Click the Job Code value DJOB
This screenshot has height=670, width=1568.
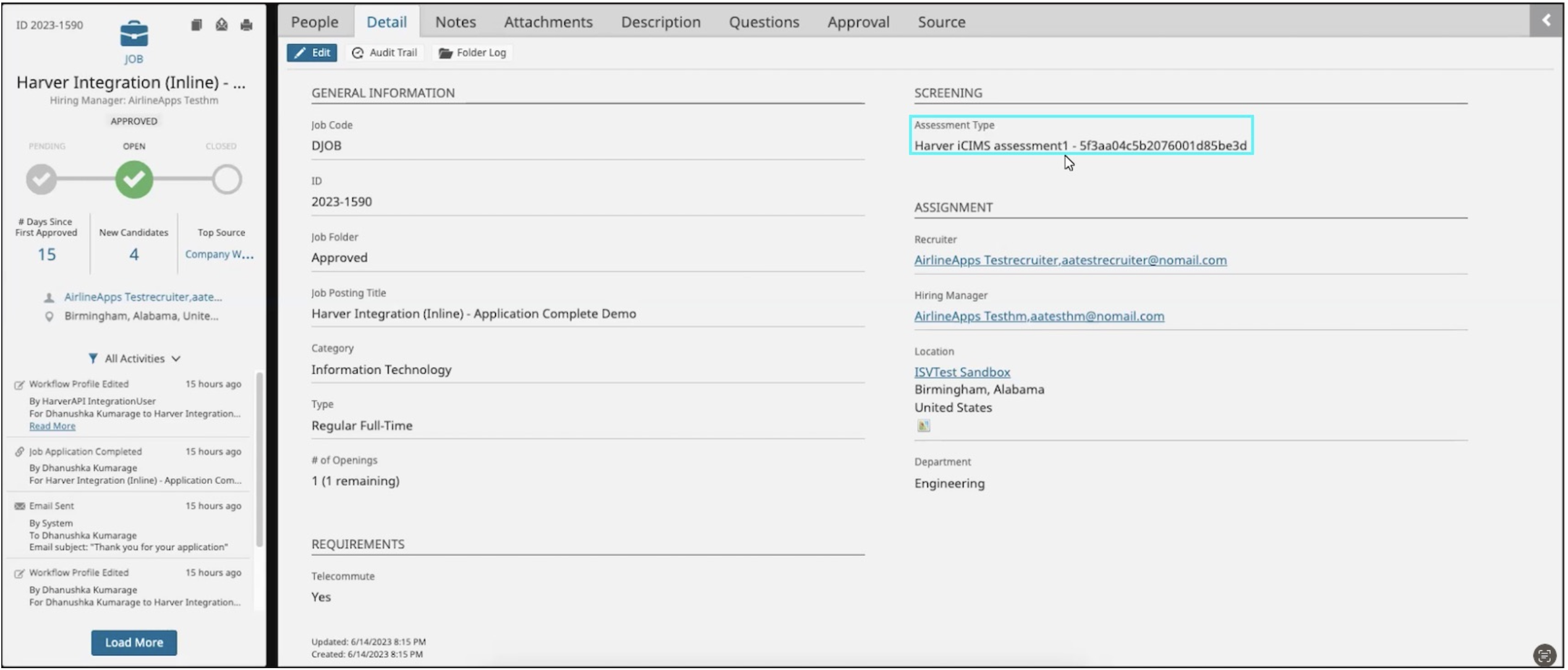326,146
